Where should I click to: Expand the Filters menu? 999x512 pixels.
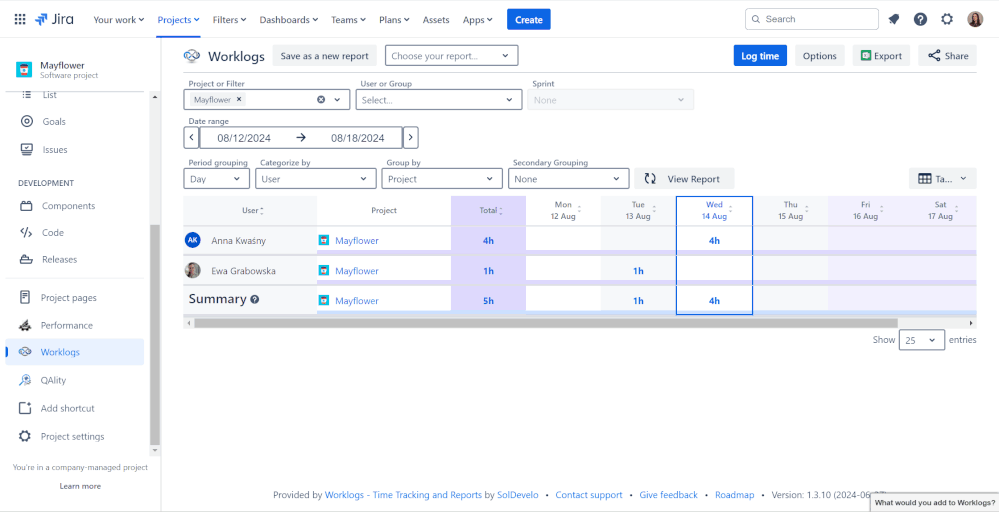click(x=229, y=20)
